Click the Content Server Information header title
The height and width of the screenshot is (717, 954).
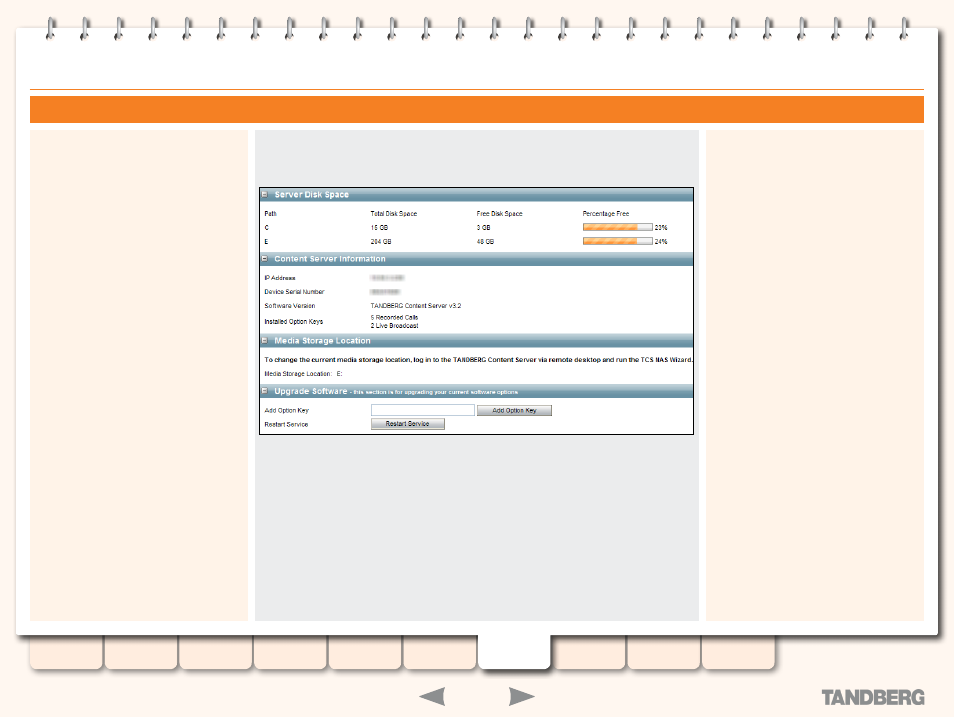[330, 259]
